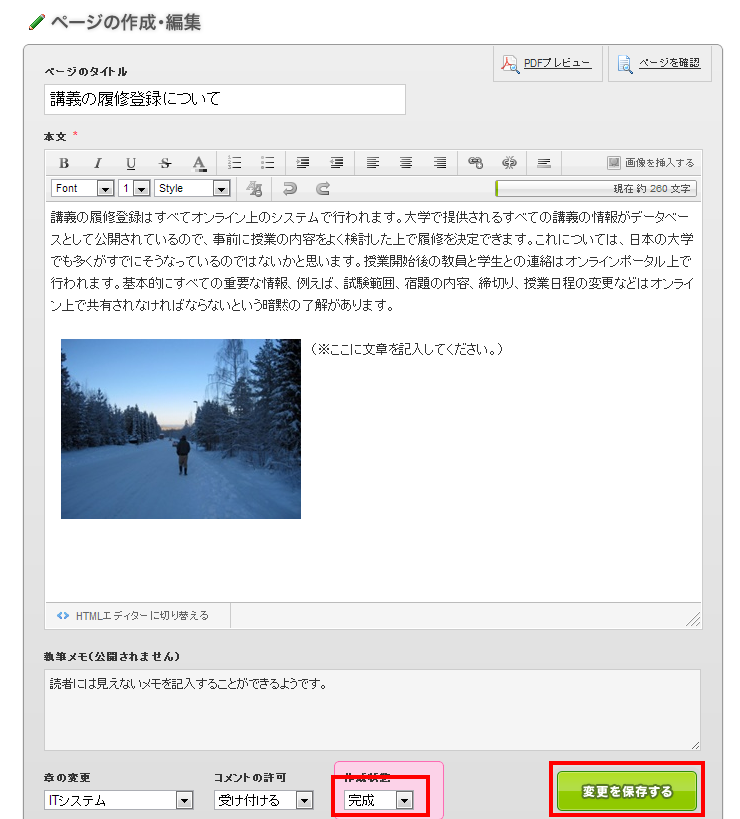Apply italic formatting
The image size is (740, 819).
(x=98, y=163)
